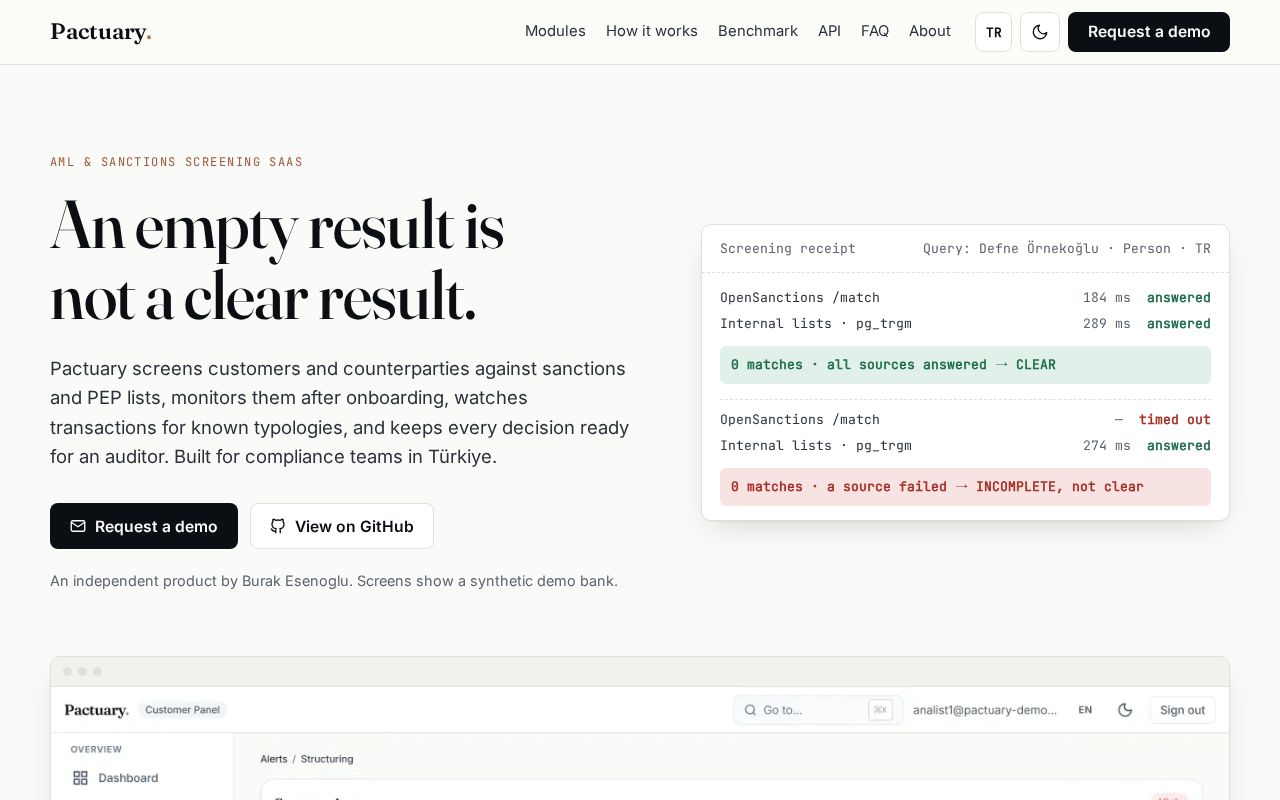Click the 'An empty result is not a clear result.' headline
Viewport: 1280px width, 800px height.
click(x=277, y=262)
